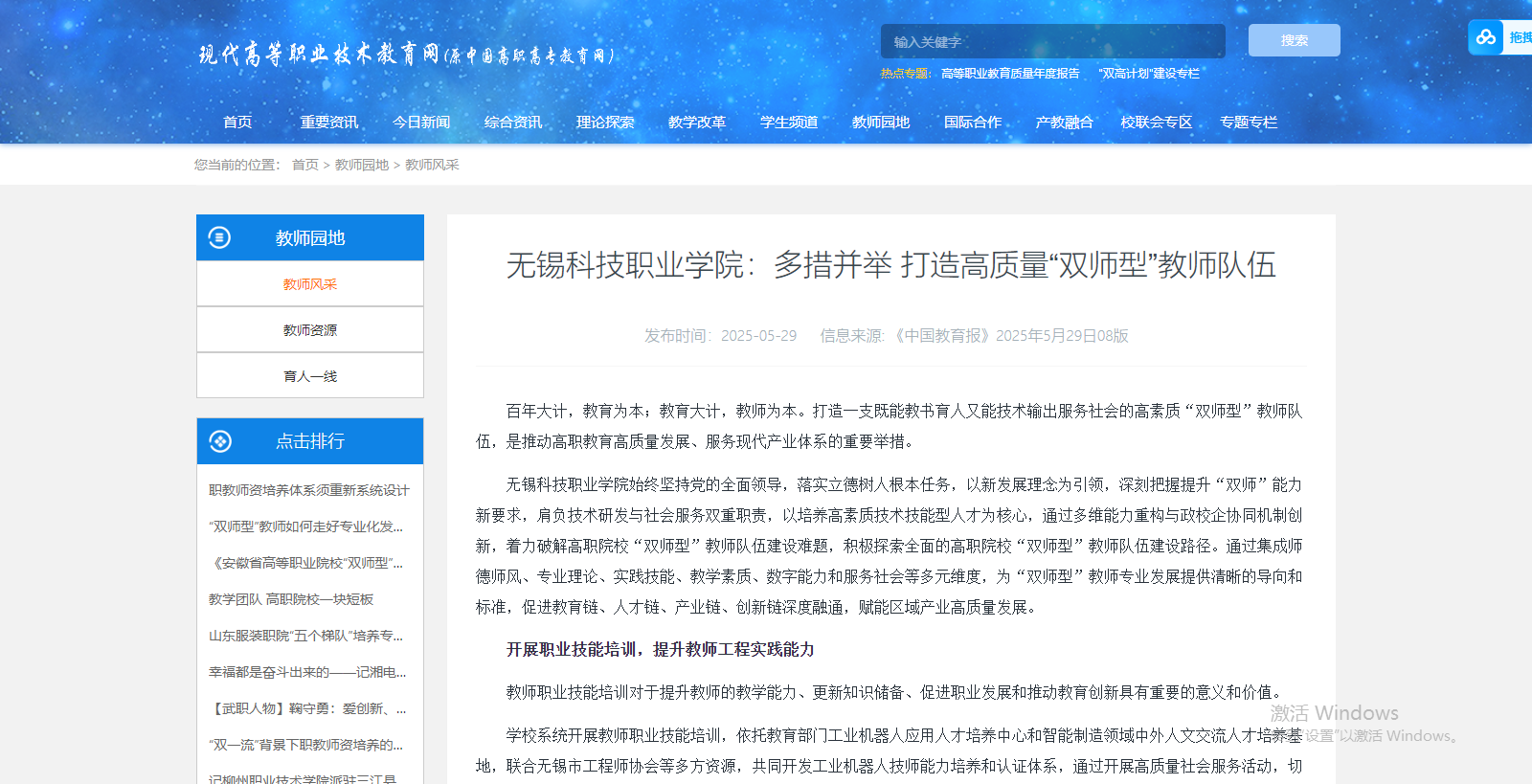Click the 教师园地 sidebar header icon
Image resolution: width=1532 pixels, height=784 pixels.
click(x=219, y=237)
